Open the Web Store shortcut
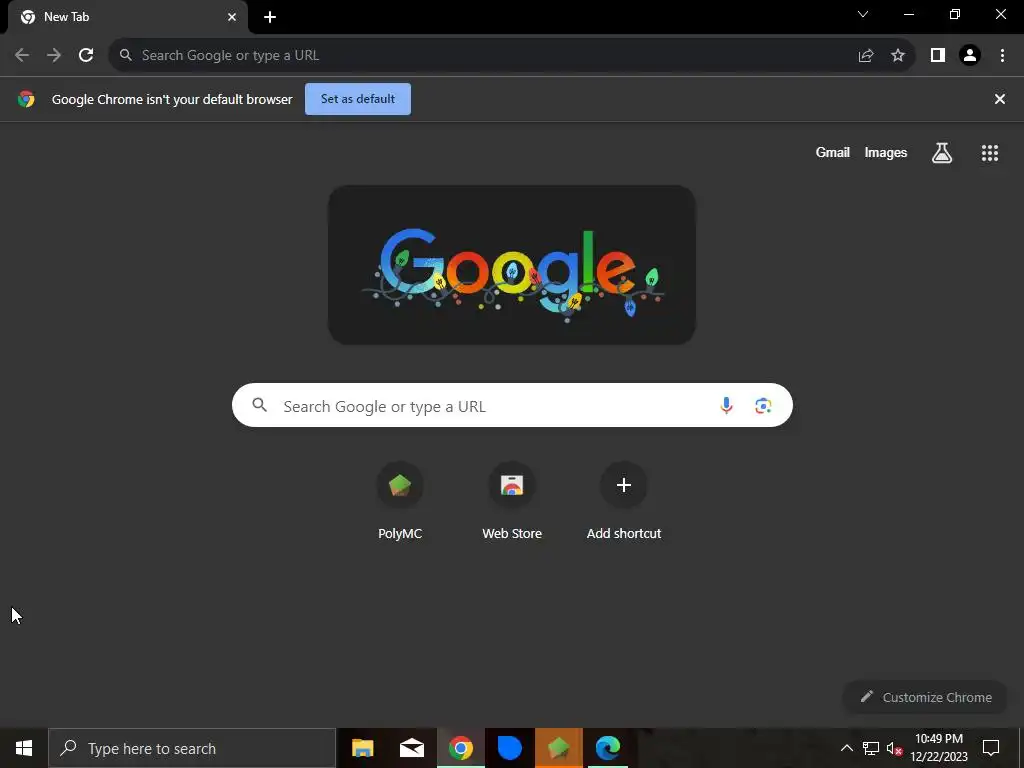 pyautogui.click(x=512, y=502)
